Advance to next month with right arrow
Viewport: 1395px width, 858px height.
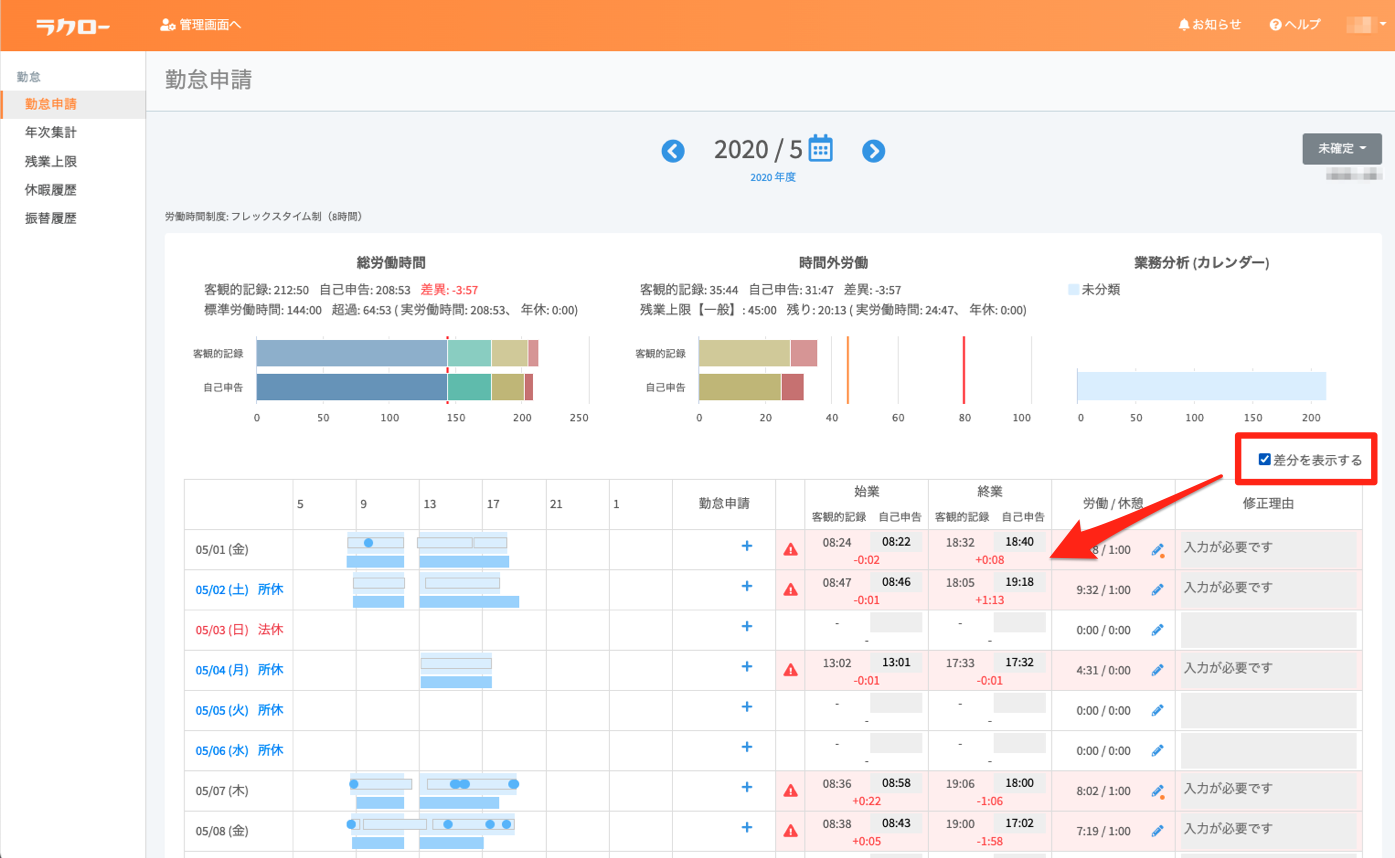(x=874, y=150)
